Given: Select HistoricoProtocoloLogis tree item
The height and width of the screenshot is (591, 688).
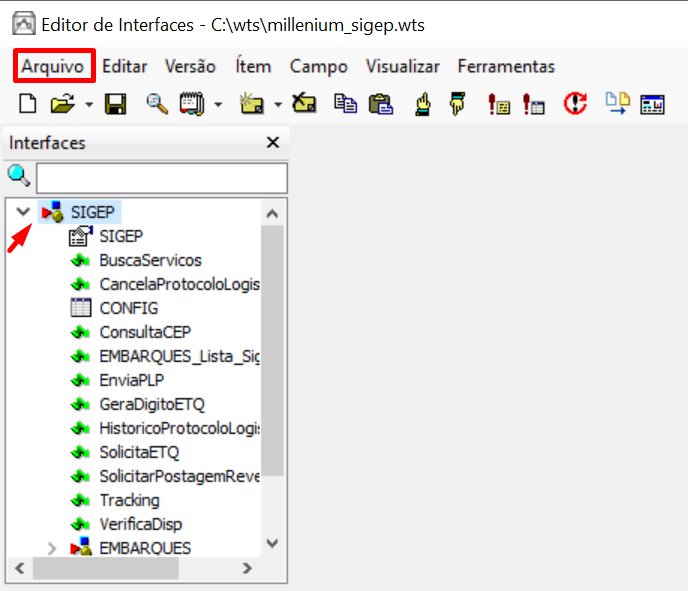Looking at the screenshot, I should pyautogui.click(x=179, y=429).
